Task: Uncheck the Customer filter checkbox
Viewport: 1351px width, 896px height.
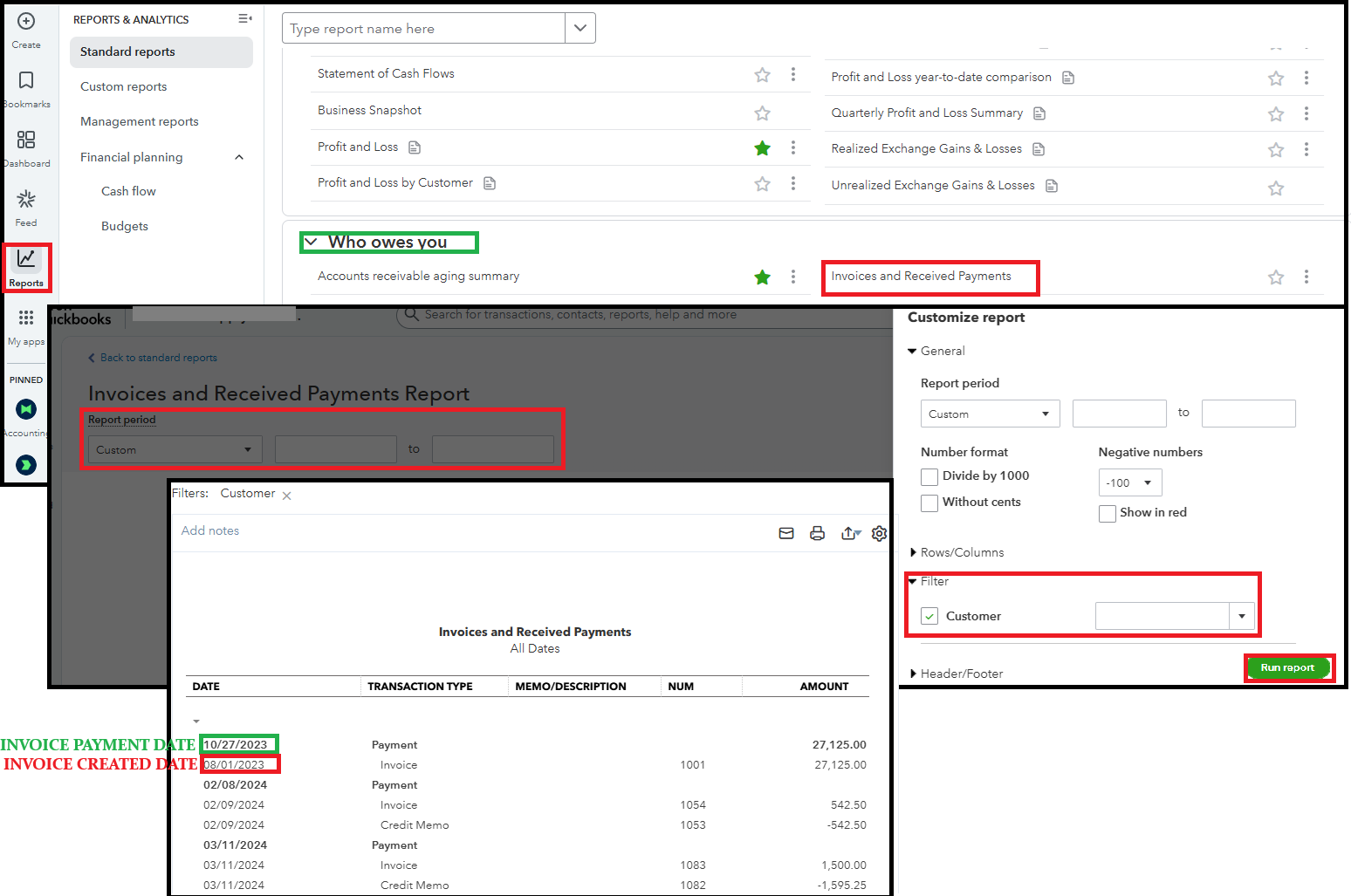Action: pos(929,617)
